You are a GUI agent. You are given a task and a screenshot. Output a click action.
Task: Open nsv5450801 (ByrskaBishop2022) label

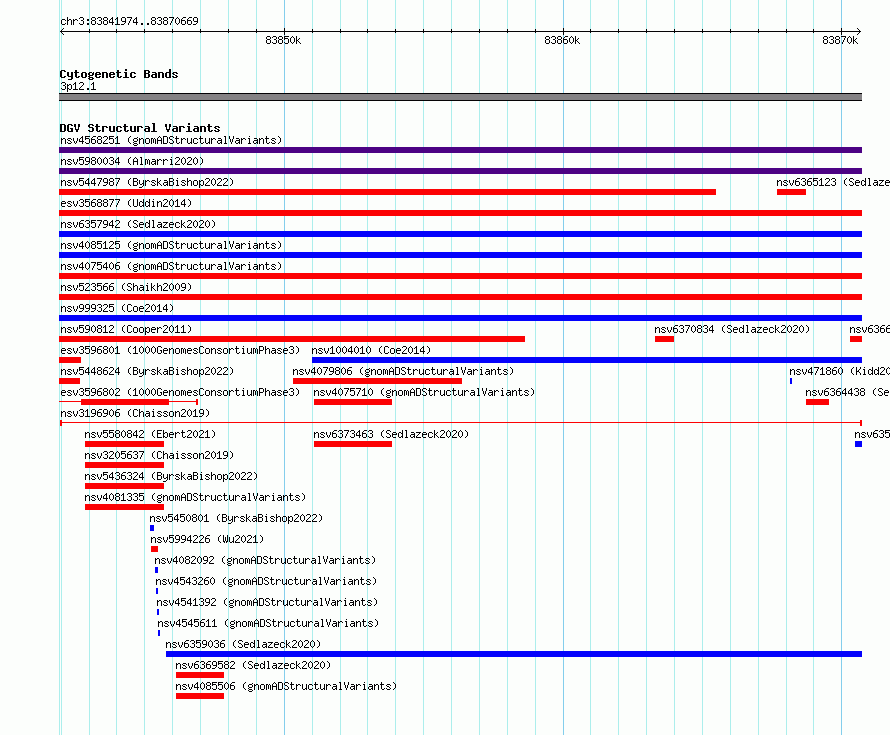236,518
